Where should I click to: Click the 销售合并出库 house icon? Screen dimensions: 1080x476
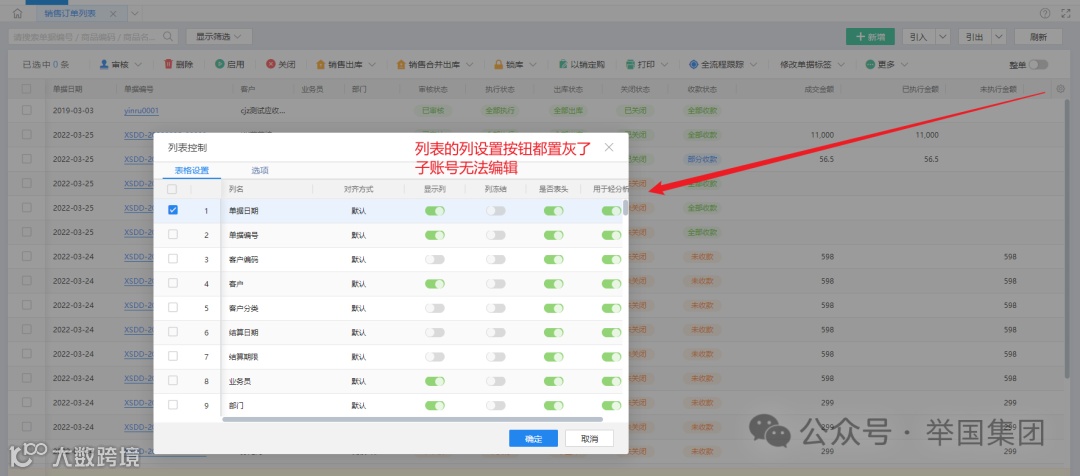coord(402,64)
